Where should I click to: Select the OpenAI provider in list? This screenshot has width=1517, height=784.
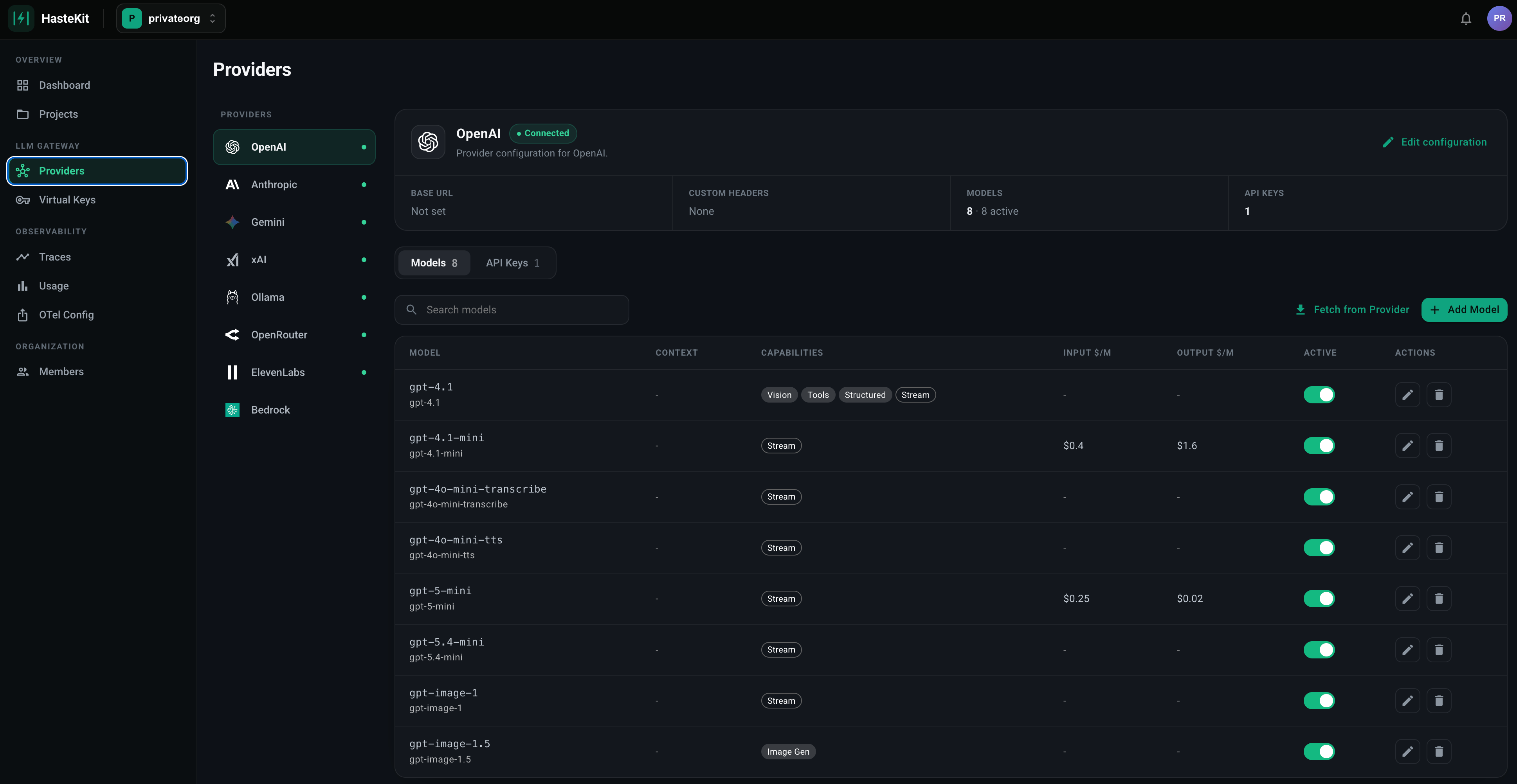coord(294,147)
